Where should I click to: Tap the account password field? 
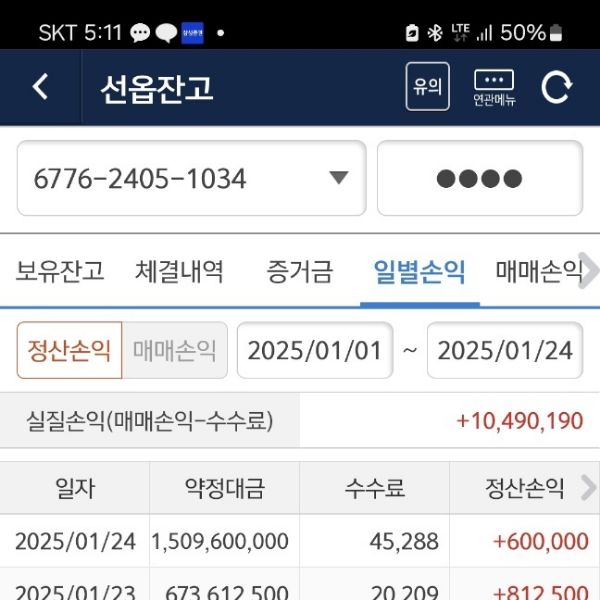coord(479,179)
